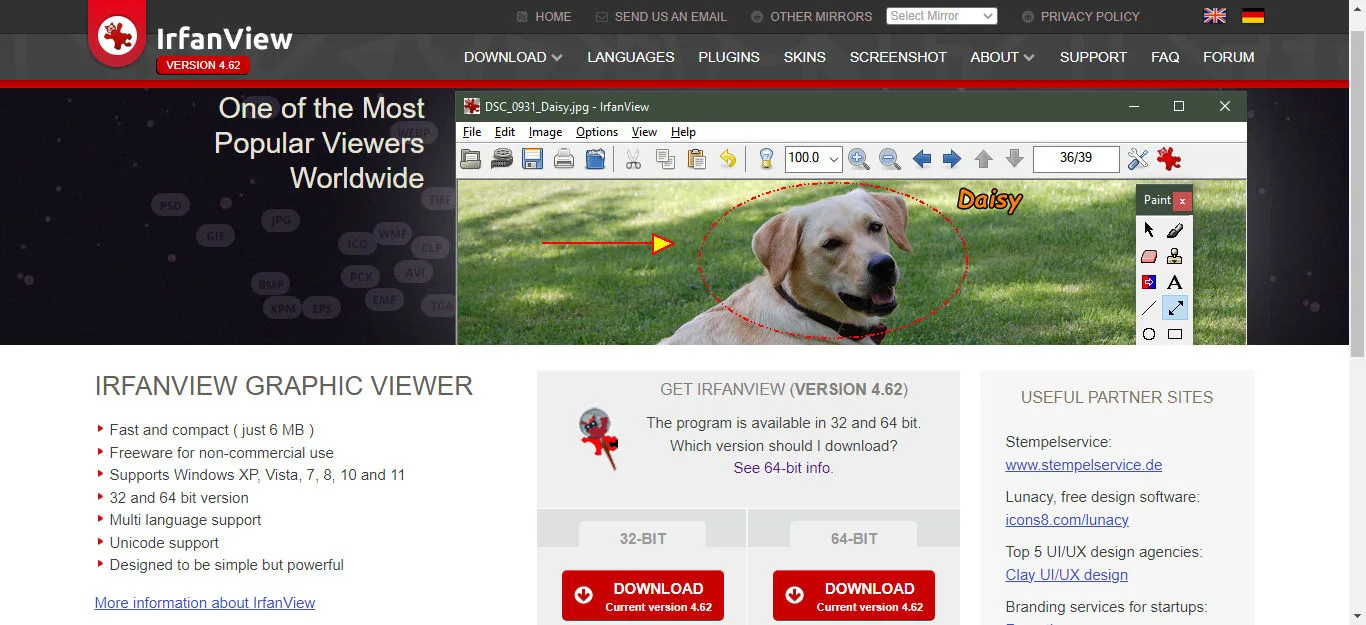Click the IrfanView red logo at top left
The width and height of the screenshot is (1366, 625).
(x=118, y=36)
